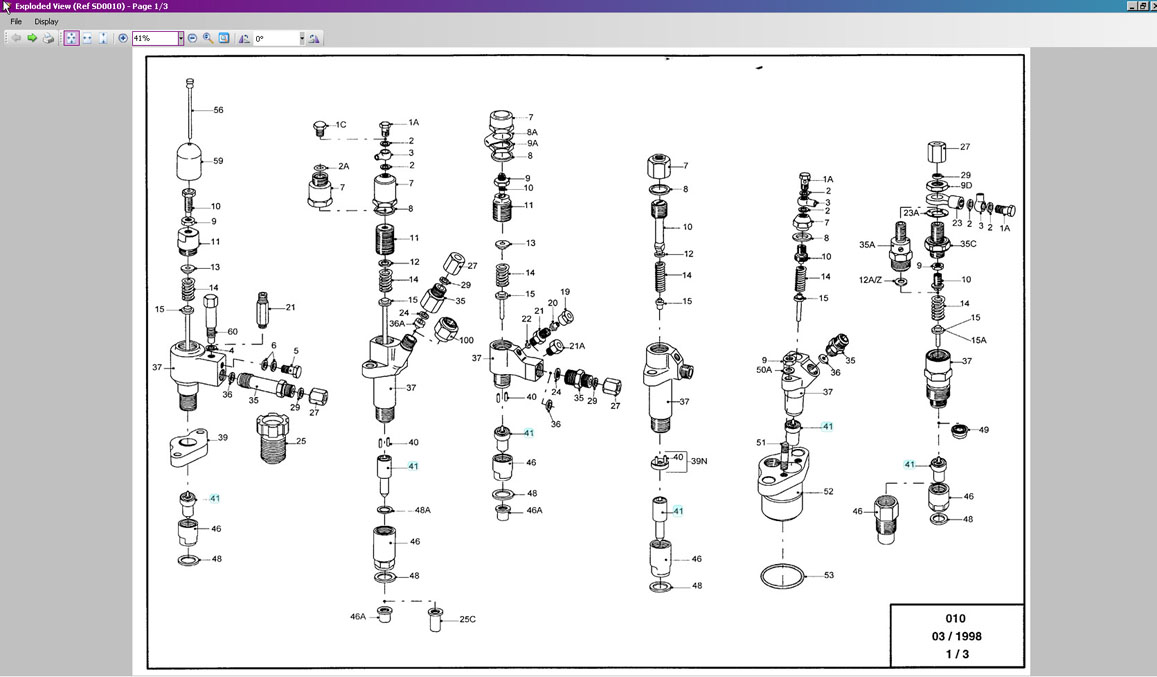Rotate the diagram clockwise
Image resolution: width=1157 pixels, height=677 pixels.
point(314,38)
